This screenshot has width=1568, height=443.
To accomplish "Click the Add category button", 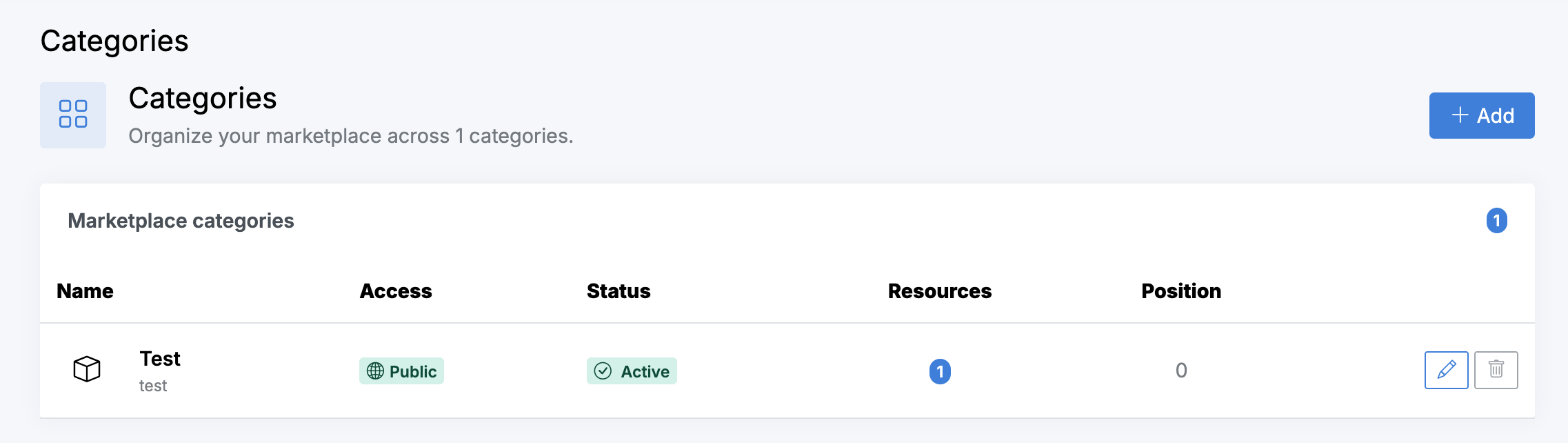I will [1481, 115].
